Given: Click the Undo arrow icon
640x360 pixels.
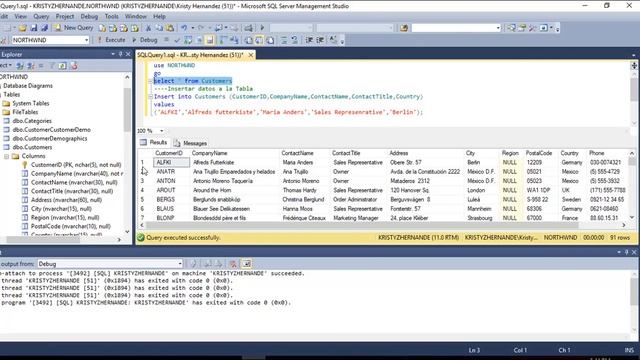Looking at the screenshot, I should click(184, 28).
